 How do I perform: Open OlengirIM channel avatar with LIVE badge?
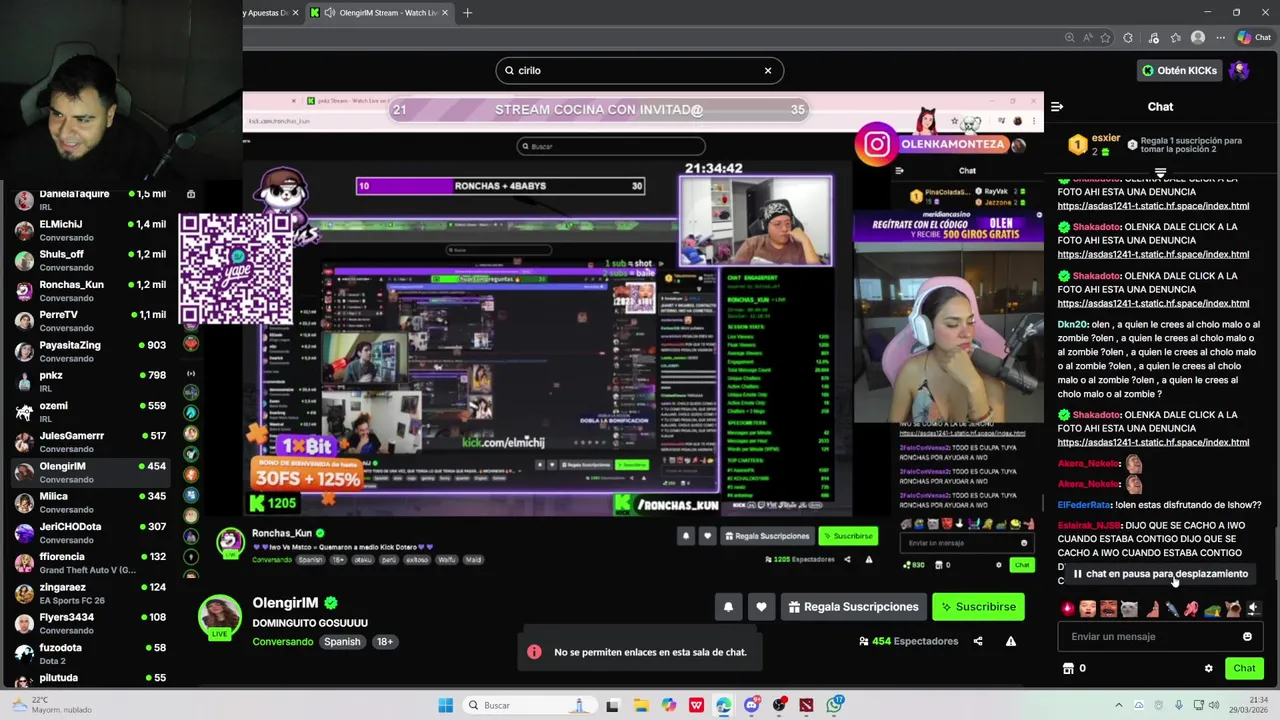(x=219, y=617)
